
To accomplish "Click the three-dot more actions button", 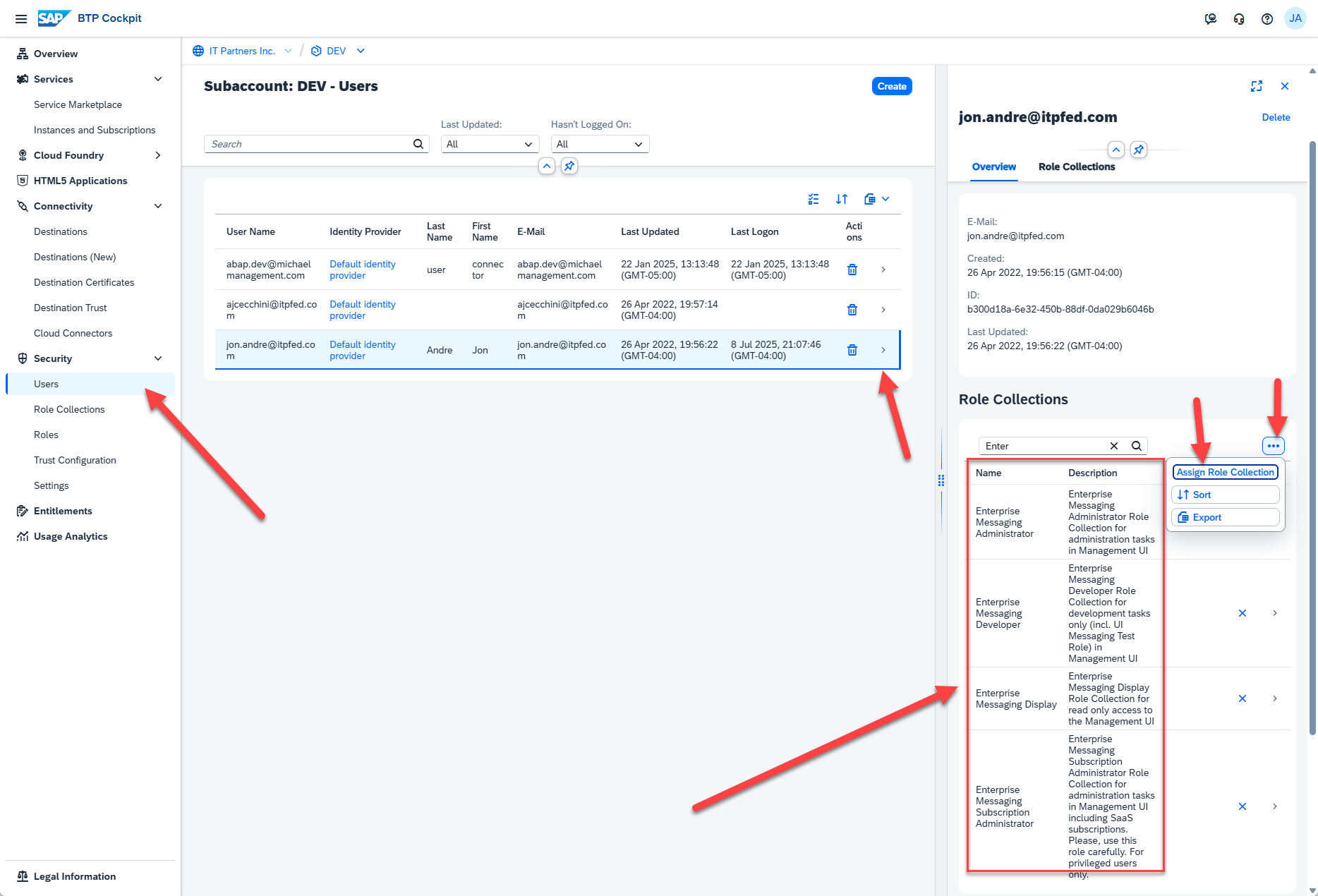I will [1273, 446].
